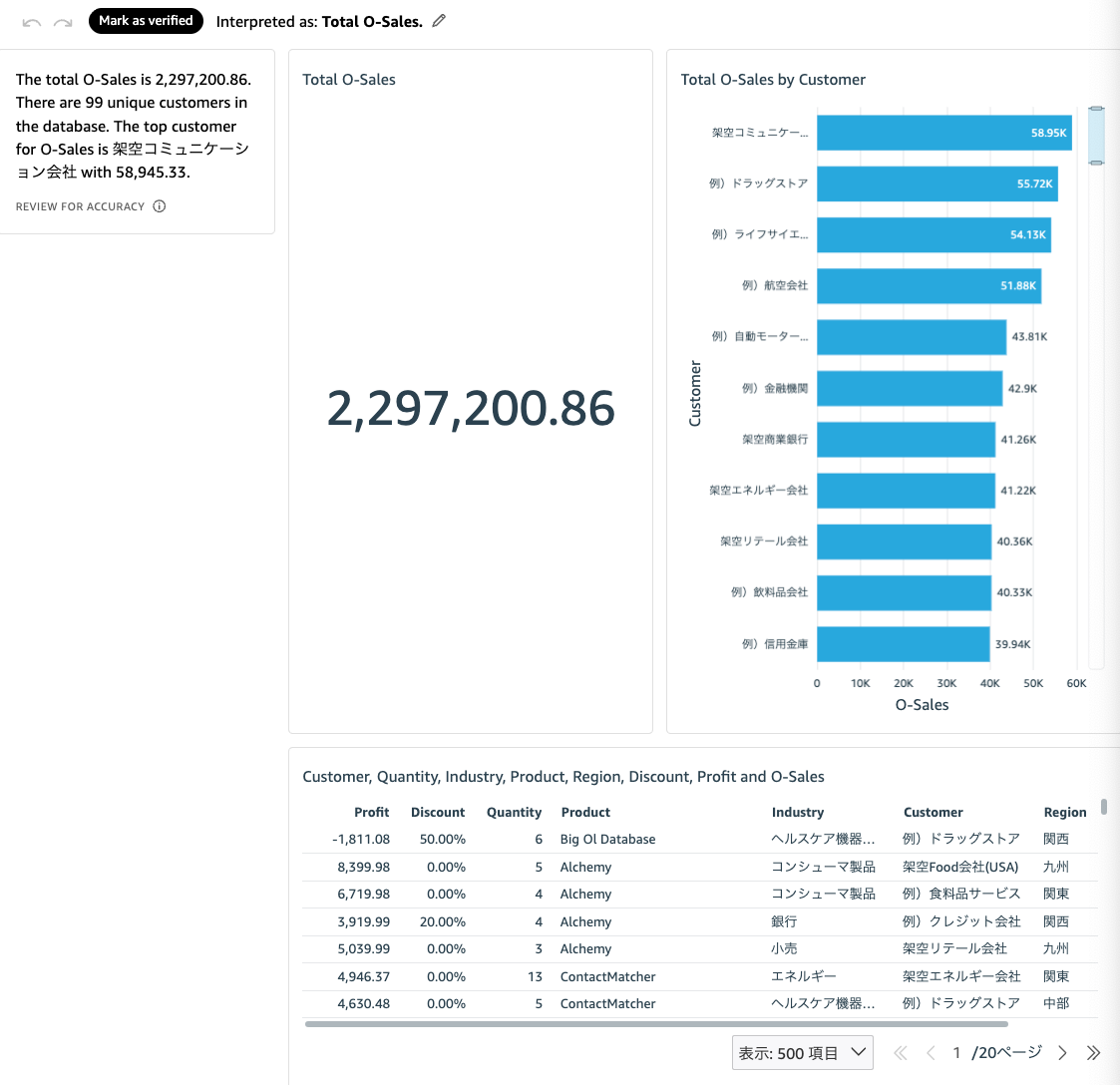
Task: Click the Mark as verified button
Action: (x=146, y=20)
